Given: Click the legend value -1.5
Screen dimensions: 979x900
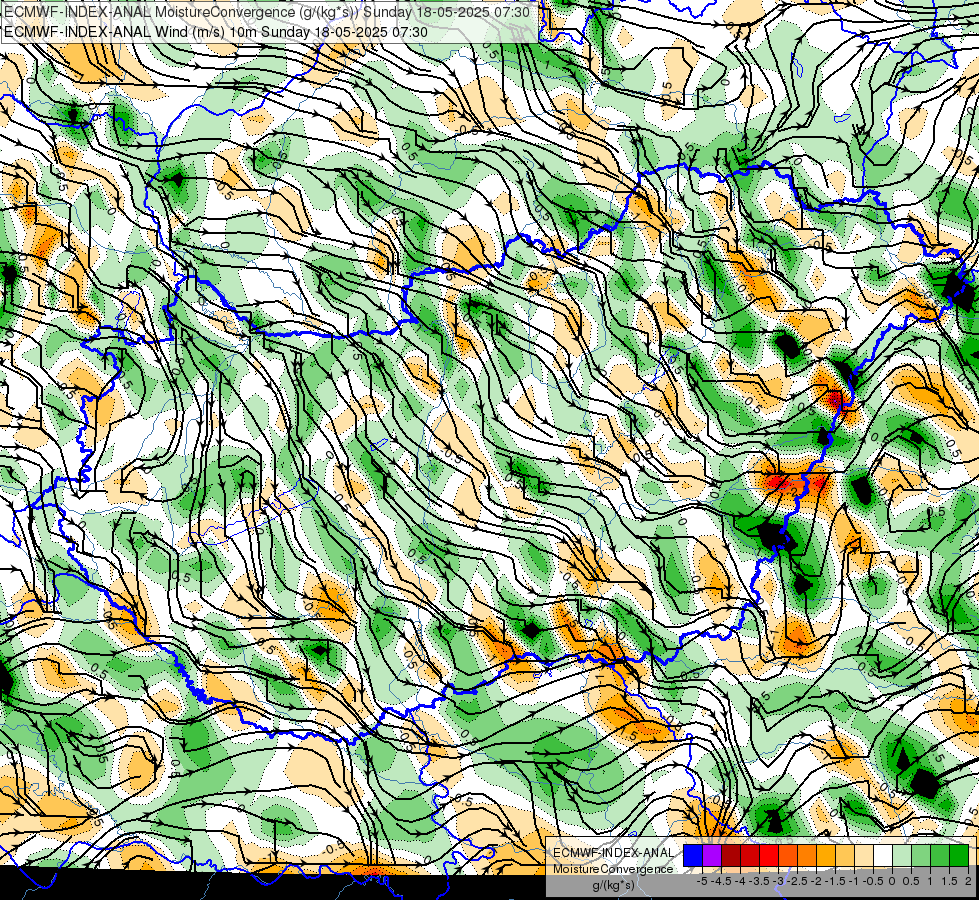Looking at the screenshot, I should pyautogui.click(x=835, y=881).
